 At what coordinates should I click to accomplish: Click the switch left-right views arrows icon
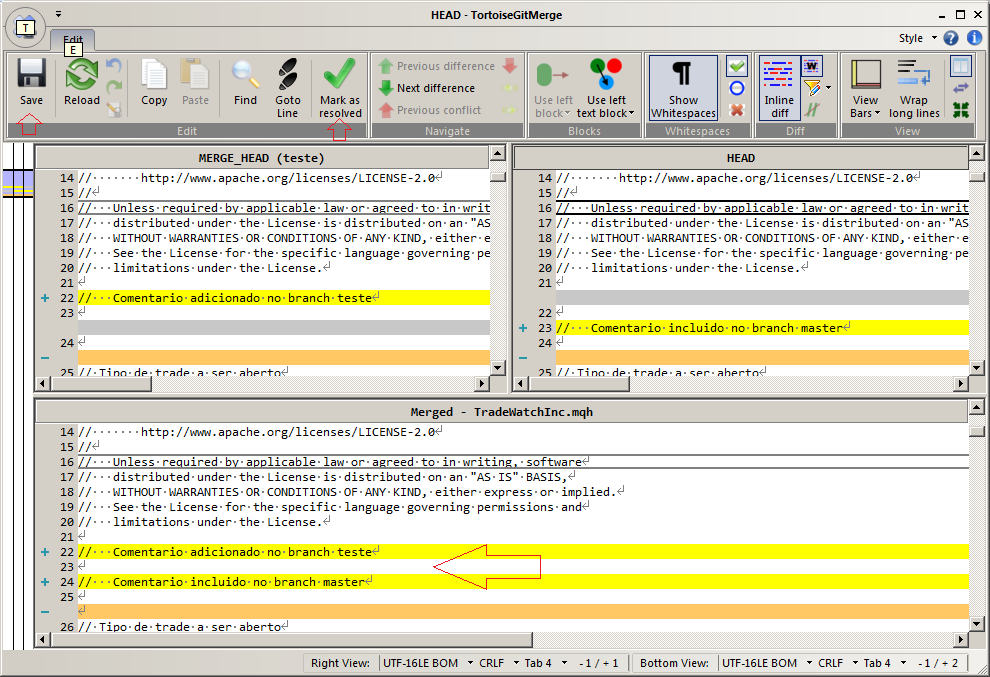tap(960, 88)
